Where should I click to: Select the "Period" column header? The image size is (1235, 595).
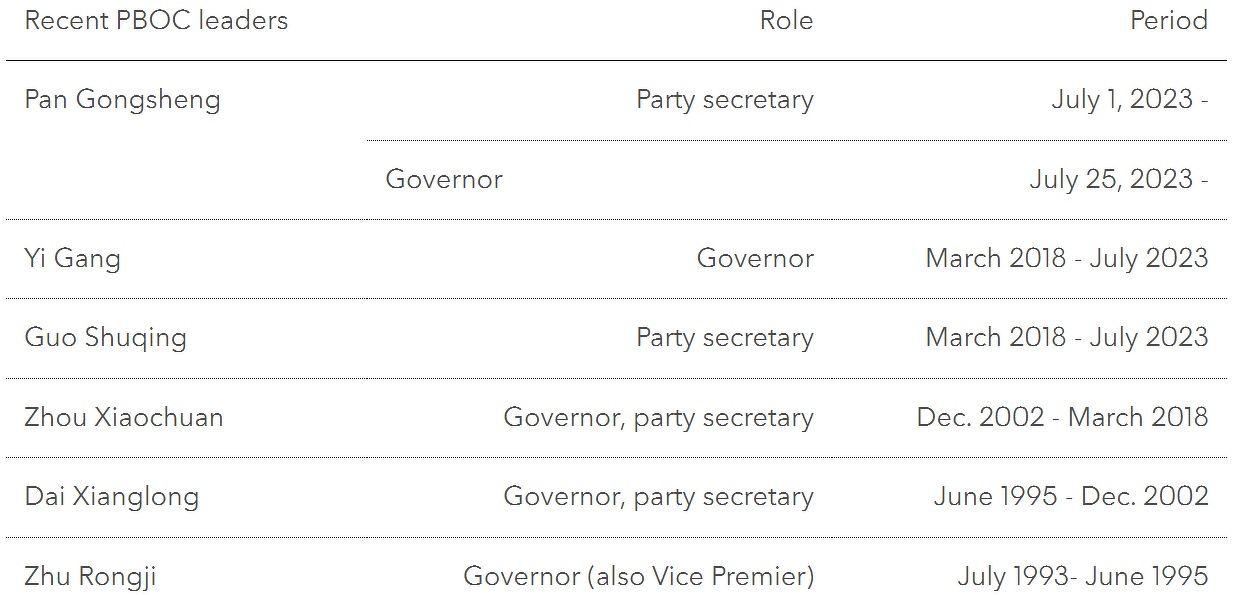pyautogui.click(x=1168, y=21)
